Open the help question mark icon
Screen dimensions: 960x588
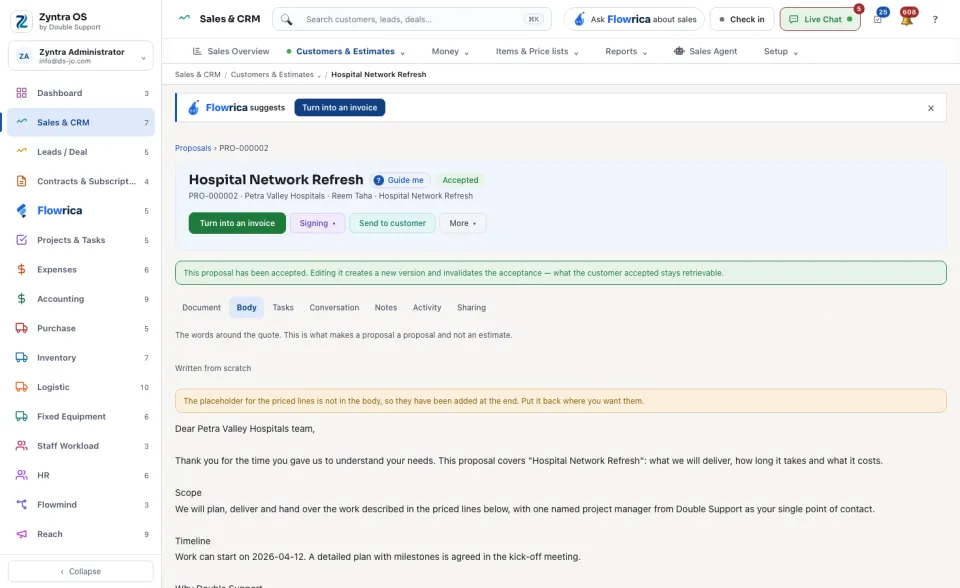[x=935, y=20]
